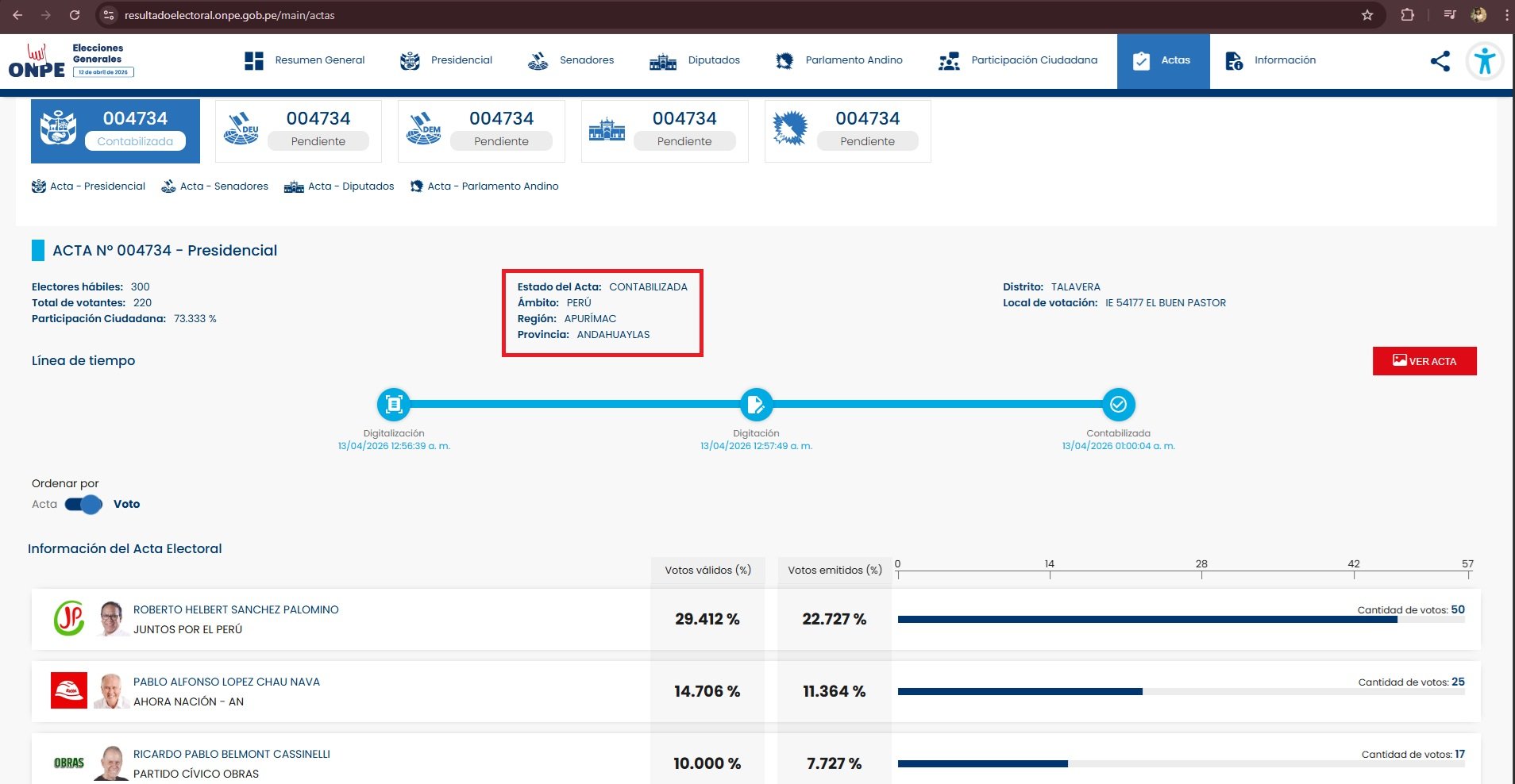This screenshot has height=784, width=1515.
Task: Click the browser address bar URL
Action: [229, 15]
